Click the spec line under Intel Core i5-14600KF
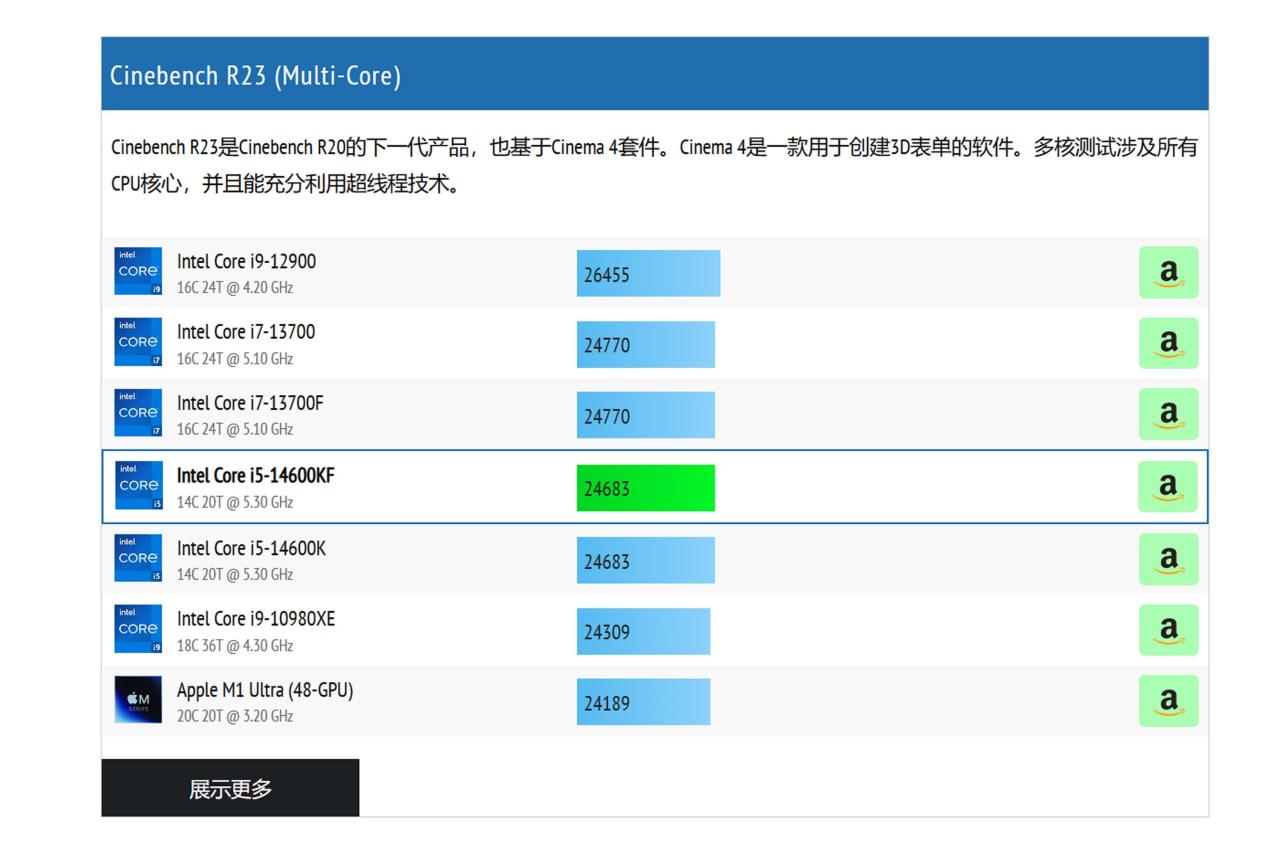The height and width of the screenshot is (853, 1280). (x=235, y=503)
